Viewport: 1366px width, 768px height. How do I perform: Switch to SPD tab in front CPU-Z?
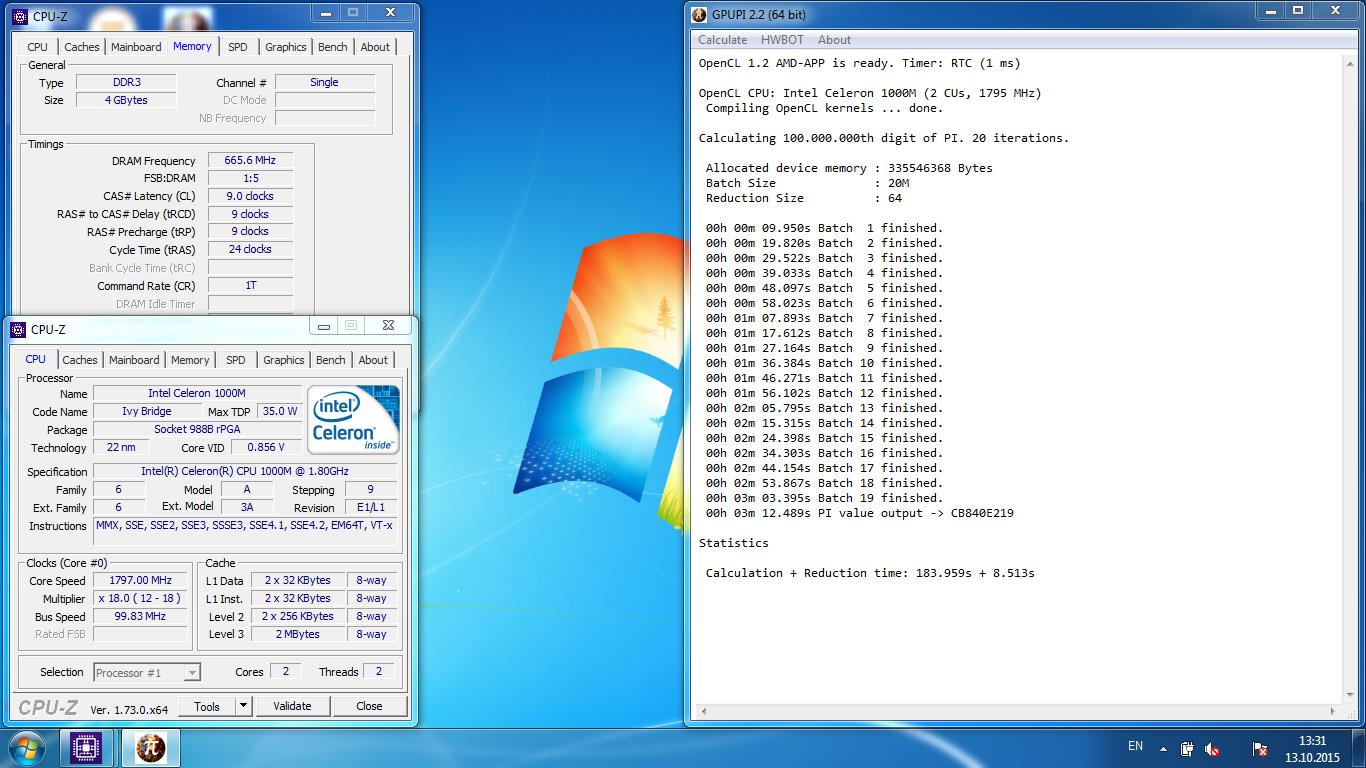coord(236,360)
